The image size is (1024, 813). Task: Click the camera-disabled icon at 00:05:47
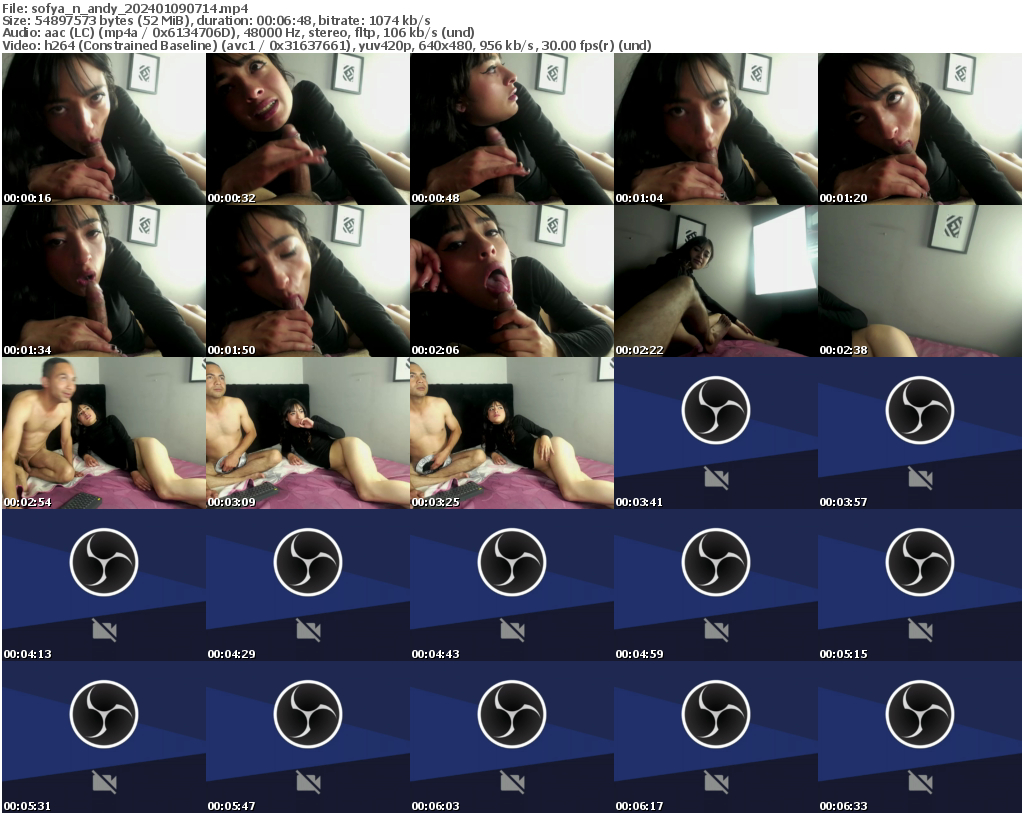(x=307, y=782)
